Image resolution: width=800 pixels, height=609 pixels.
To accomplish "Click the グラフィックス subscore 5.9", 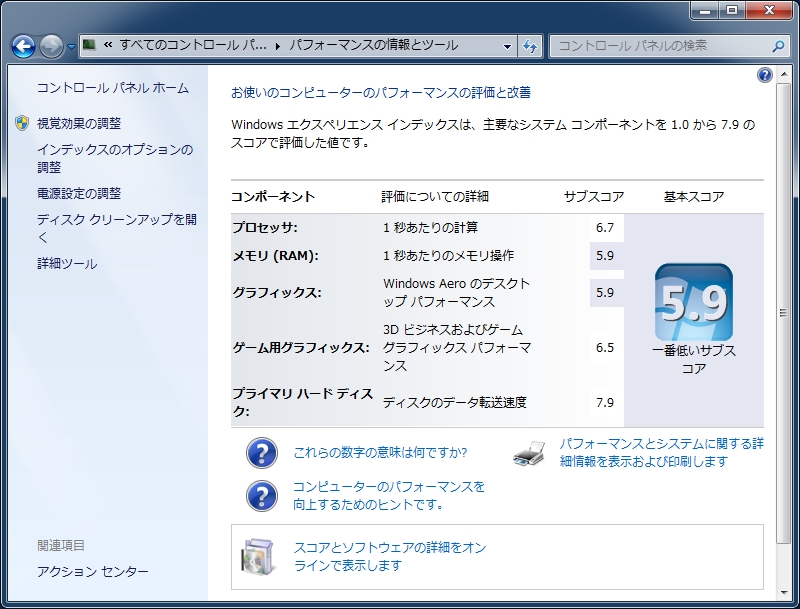I will [605, 293].
